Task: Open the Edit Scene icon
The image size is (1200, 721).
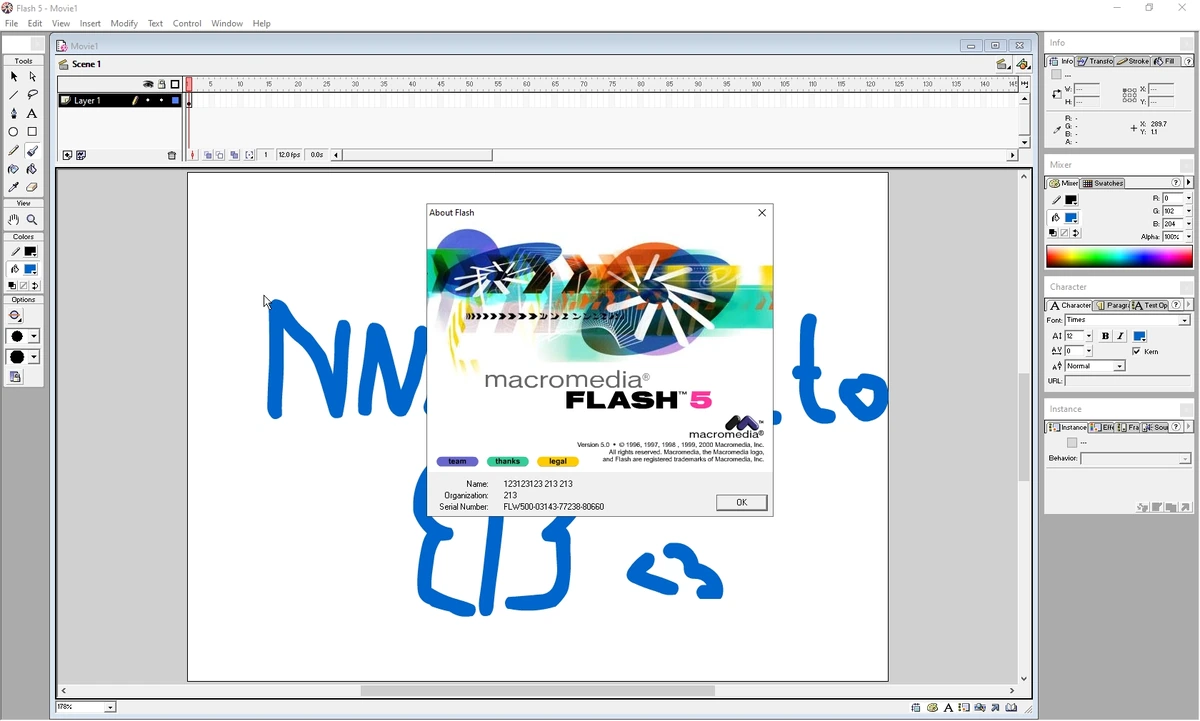Action: [1002, 65]
